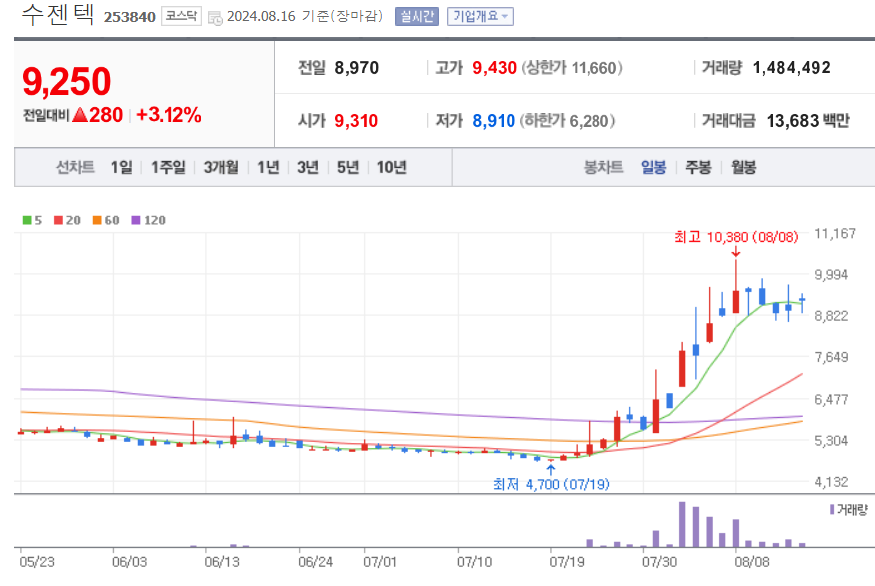
Task: Click the 최저 4,700 (07/19) low marker
Action: click(551, 484)
